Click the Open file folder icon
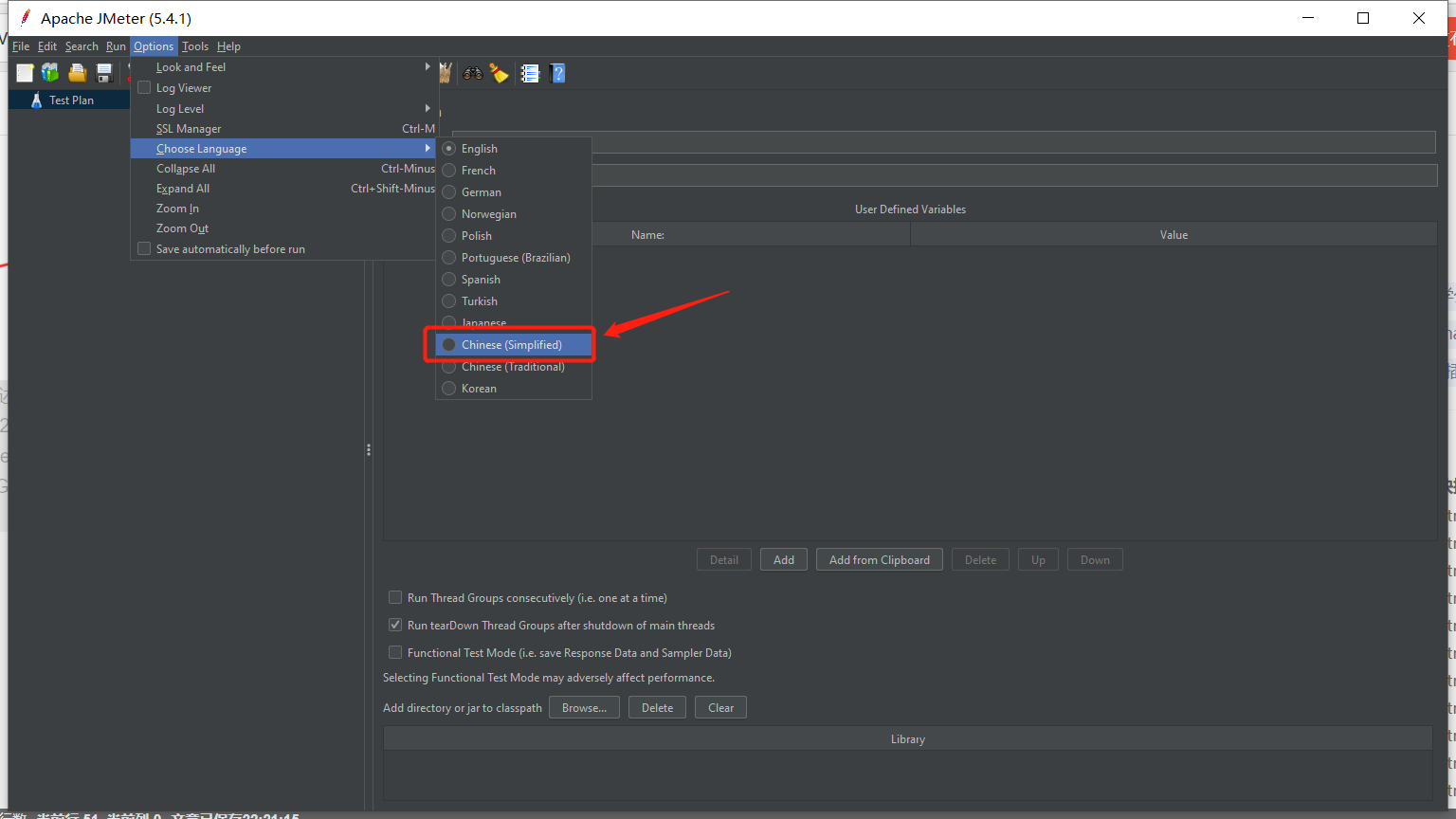1456x819 pixels. click(x=78, y=73)
